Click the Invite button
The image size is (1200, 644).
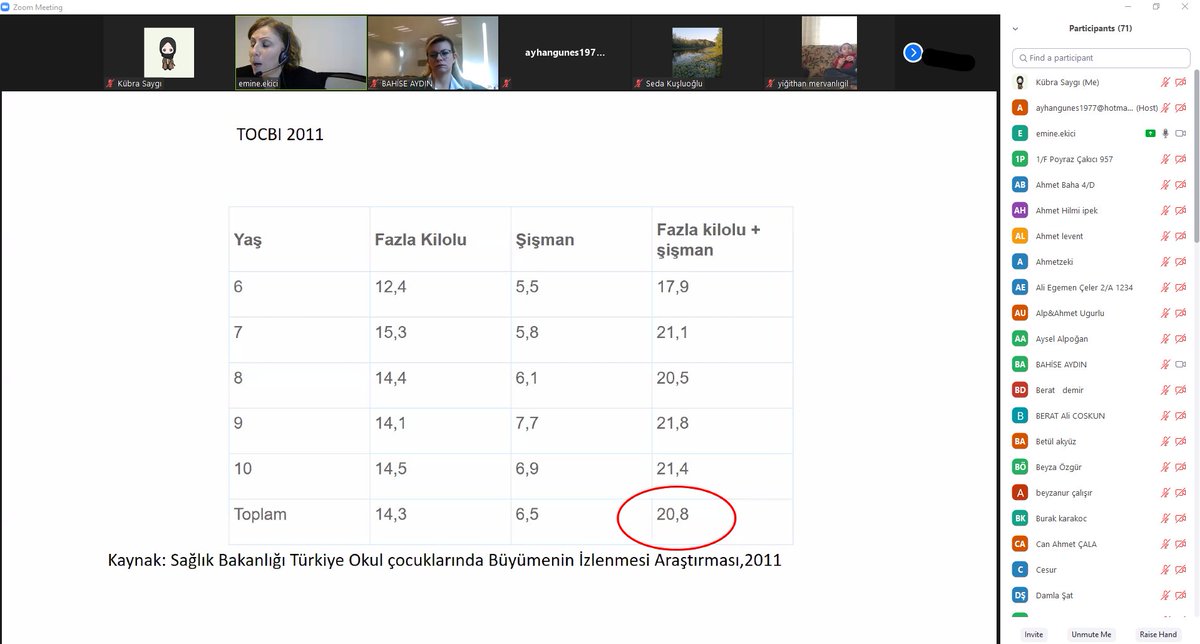(1033, 635)
